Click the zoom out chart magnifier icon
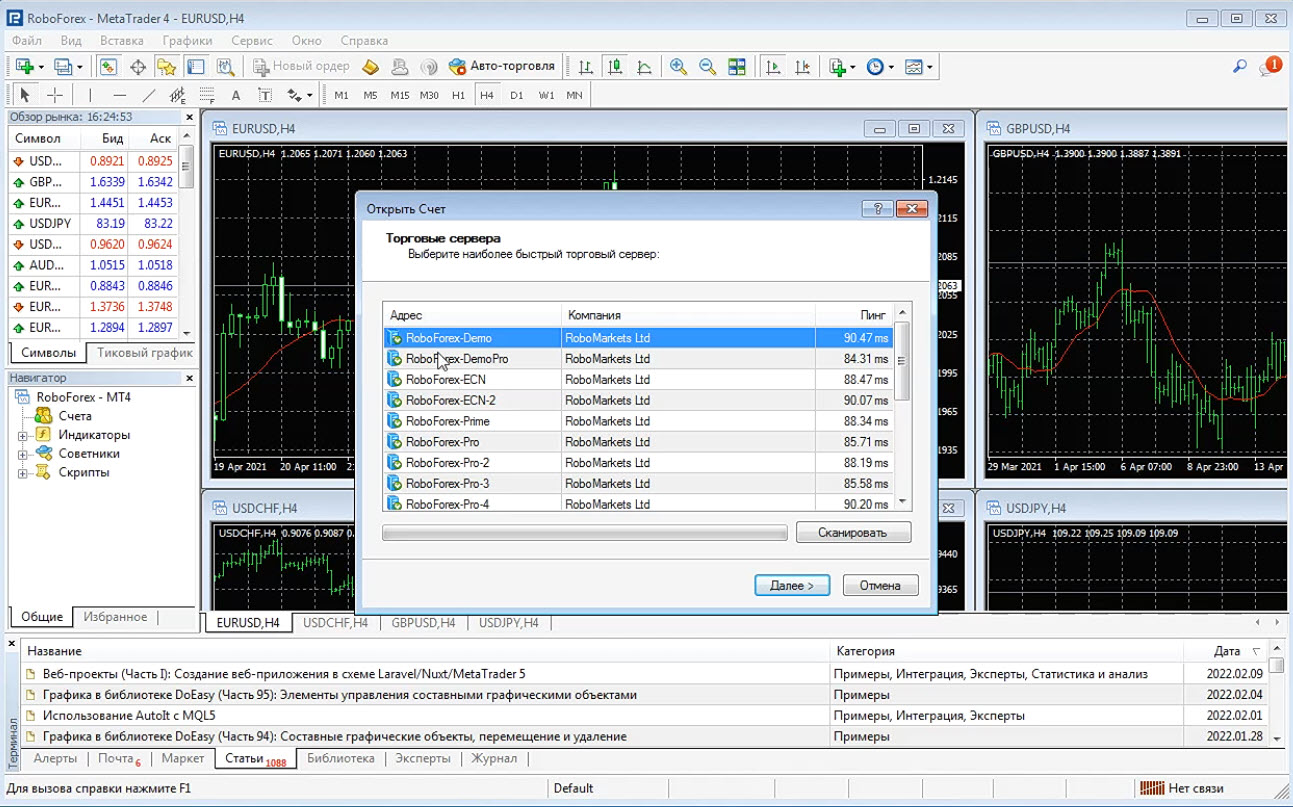The height and width of the screenshot is (807, 1293). [707, 67]
